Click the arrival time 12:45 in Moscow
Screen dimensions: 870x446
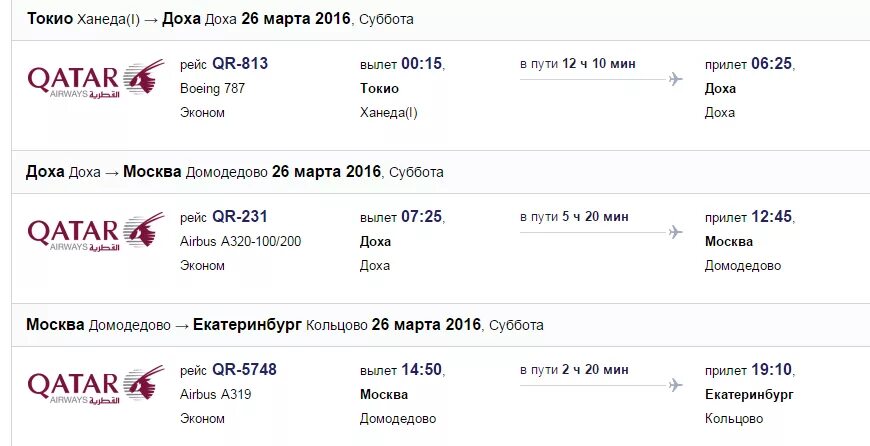tap(772, 216)
